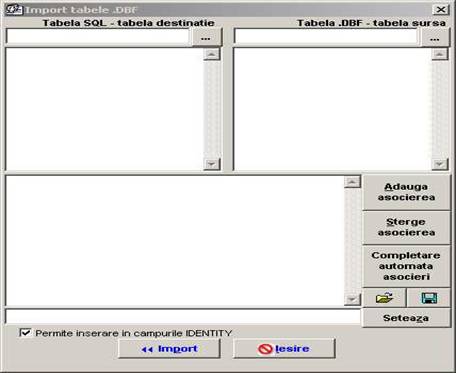Click the DBF source table path field
This screenshot has width=456, height=373.
326,37
